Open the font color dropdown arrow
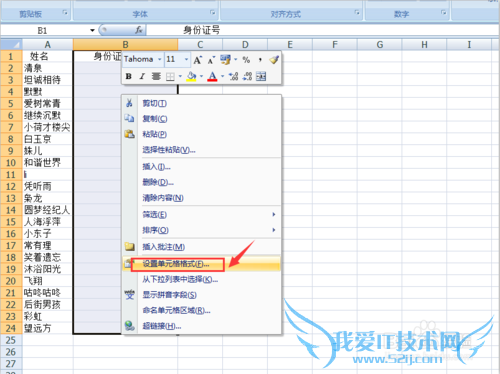Screen dimensions: 500x374 pyautogui.click(x=222, y=76)
